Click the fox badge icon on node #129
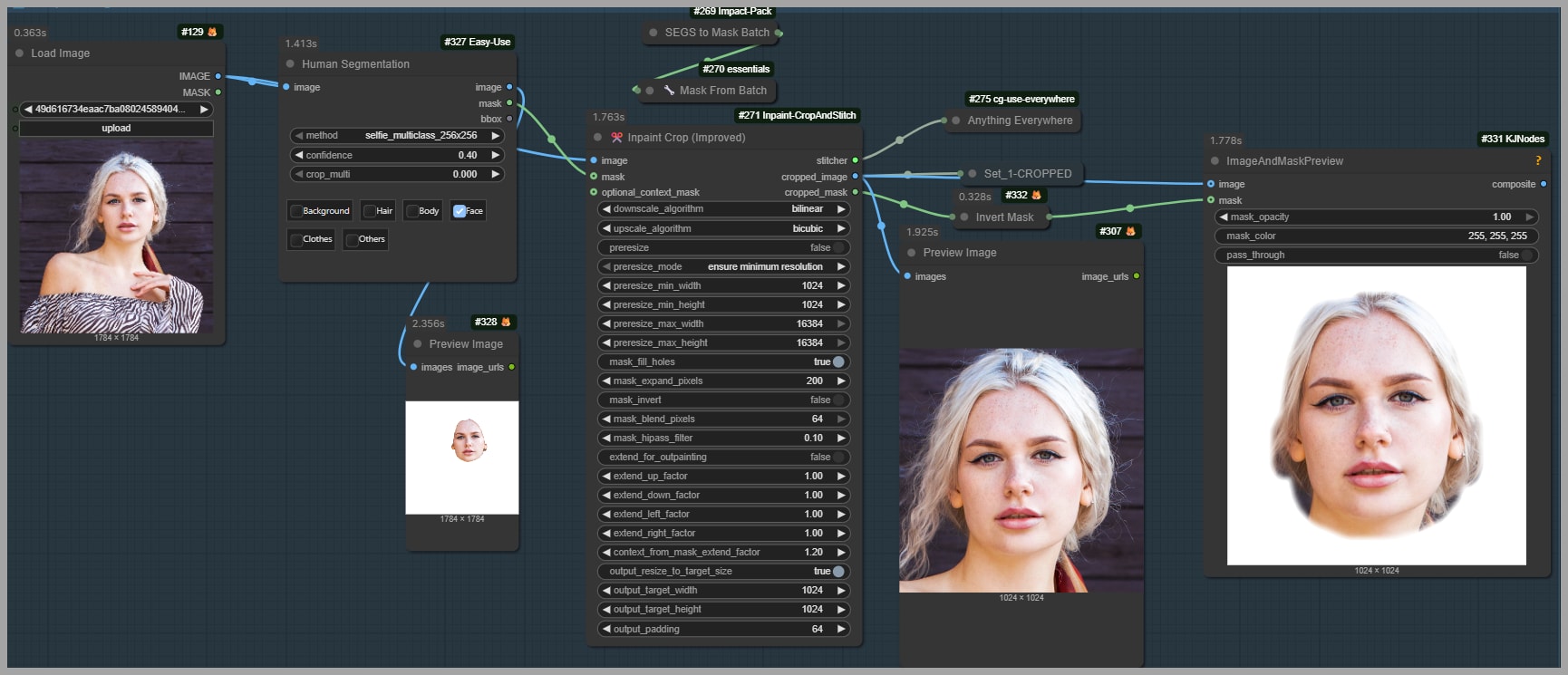 point(213,32)
